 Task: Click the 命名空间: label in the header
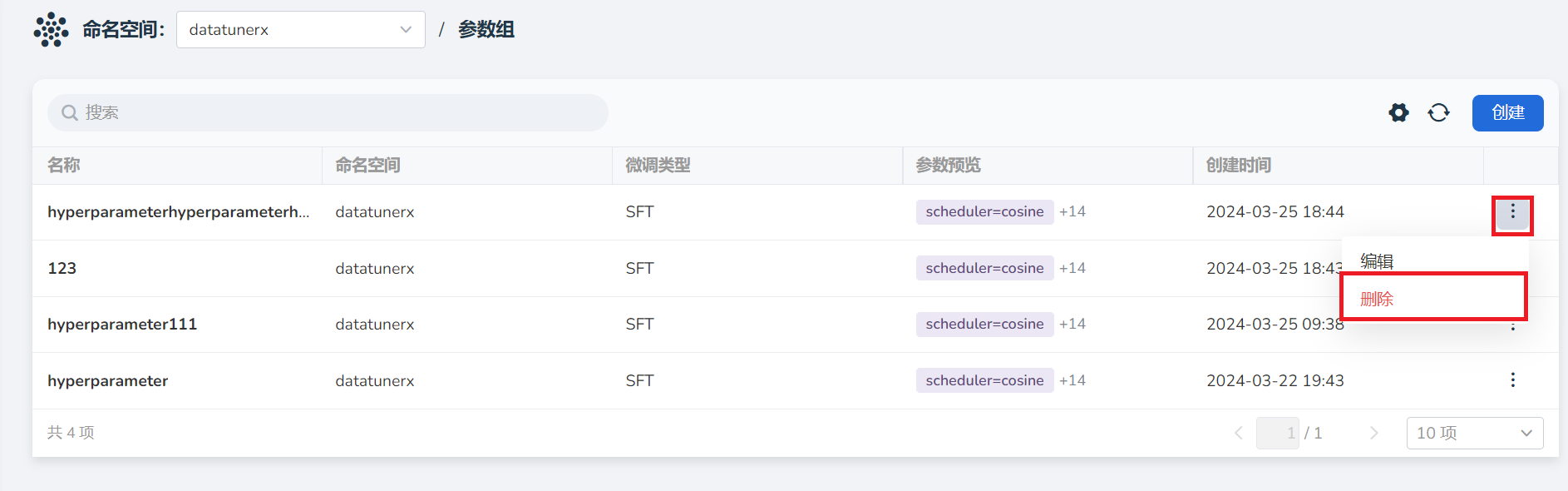[x=124, y=29]
